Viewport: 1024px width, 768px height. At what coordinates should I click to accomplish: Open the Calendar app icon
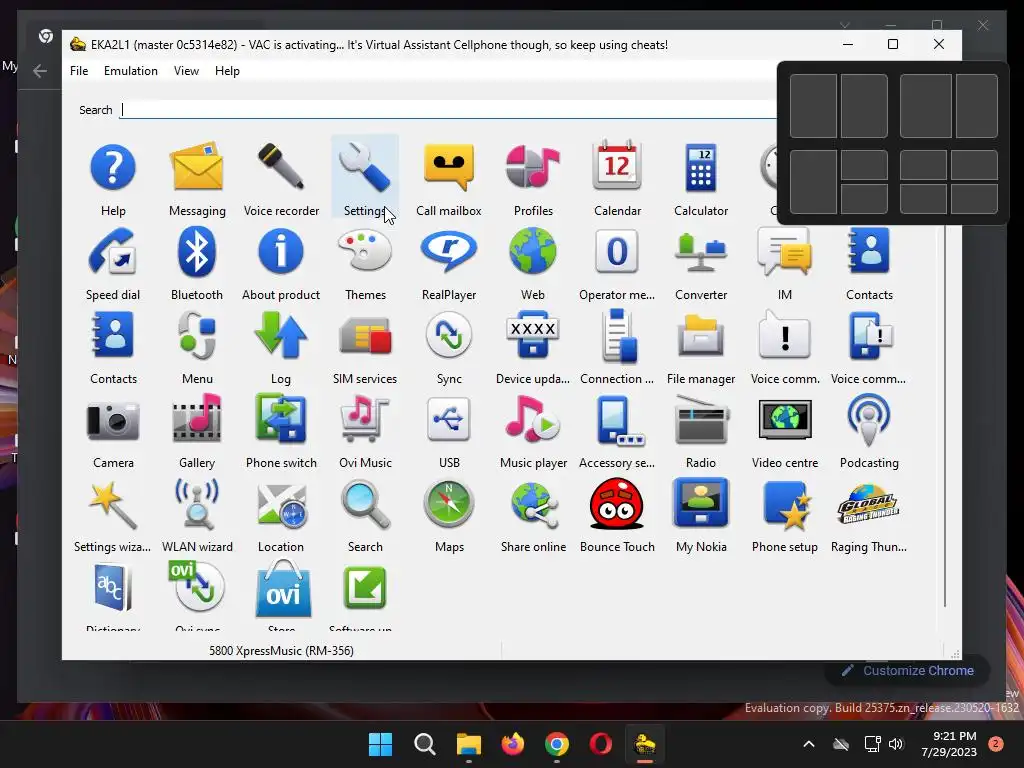(x=617, y=166)
